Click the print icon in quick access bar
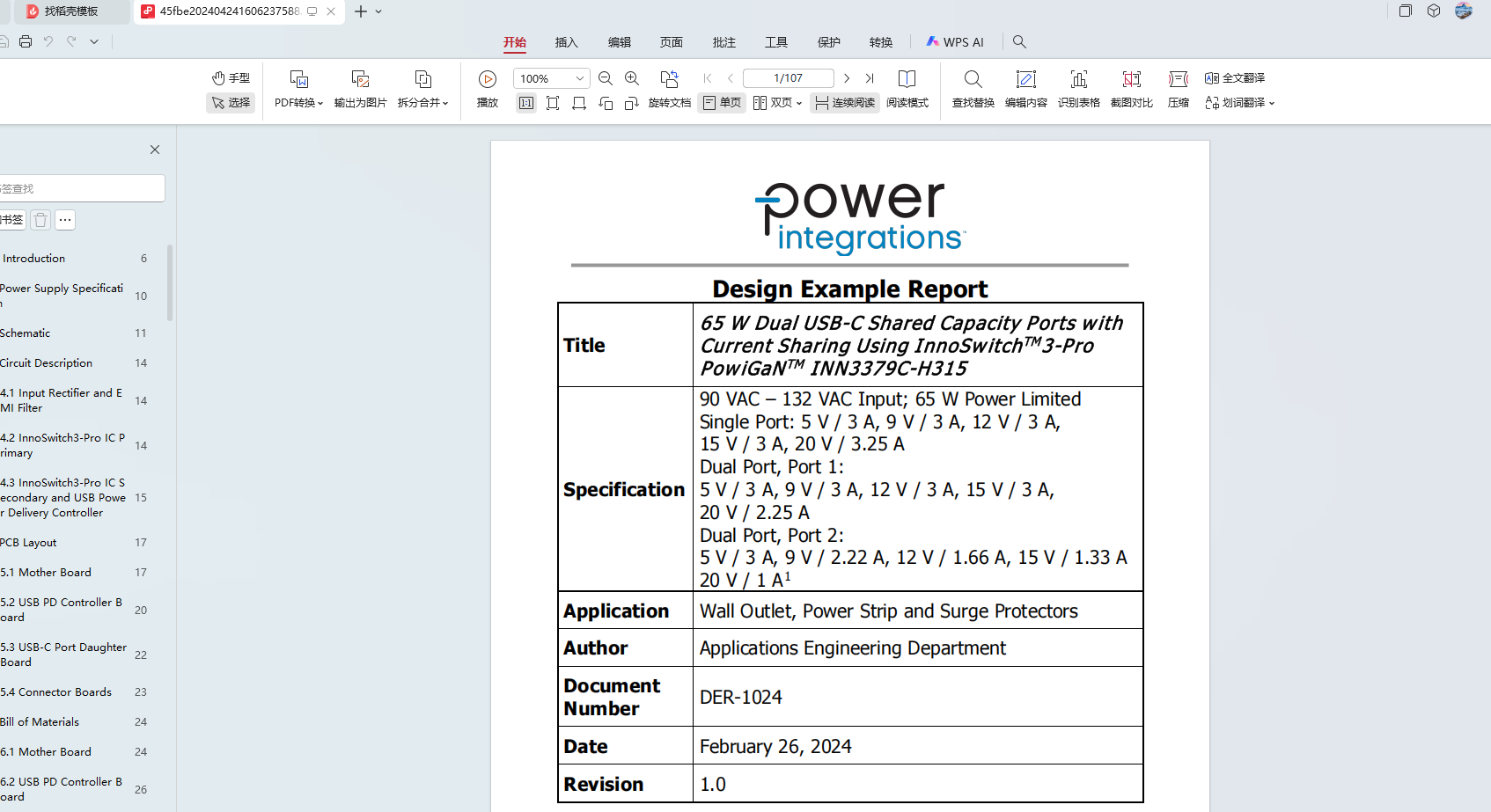Screen dimensions: 1491x812 click(x=26, y=41)
